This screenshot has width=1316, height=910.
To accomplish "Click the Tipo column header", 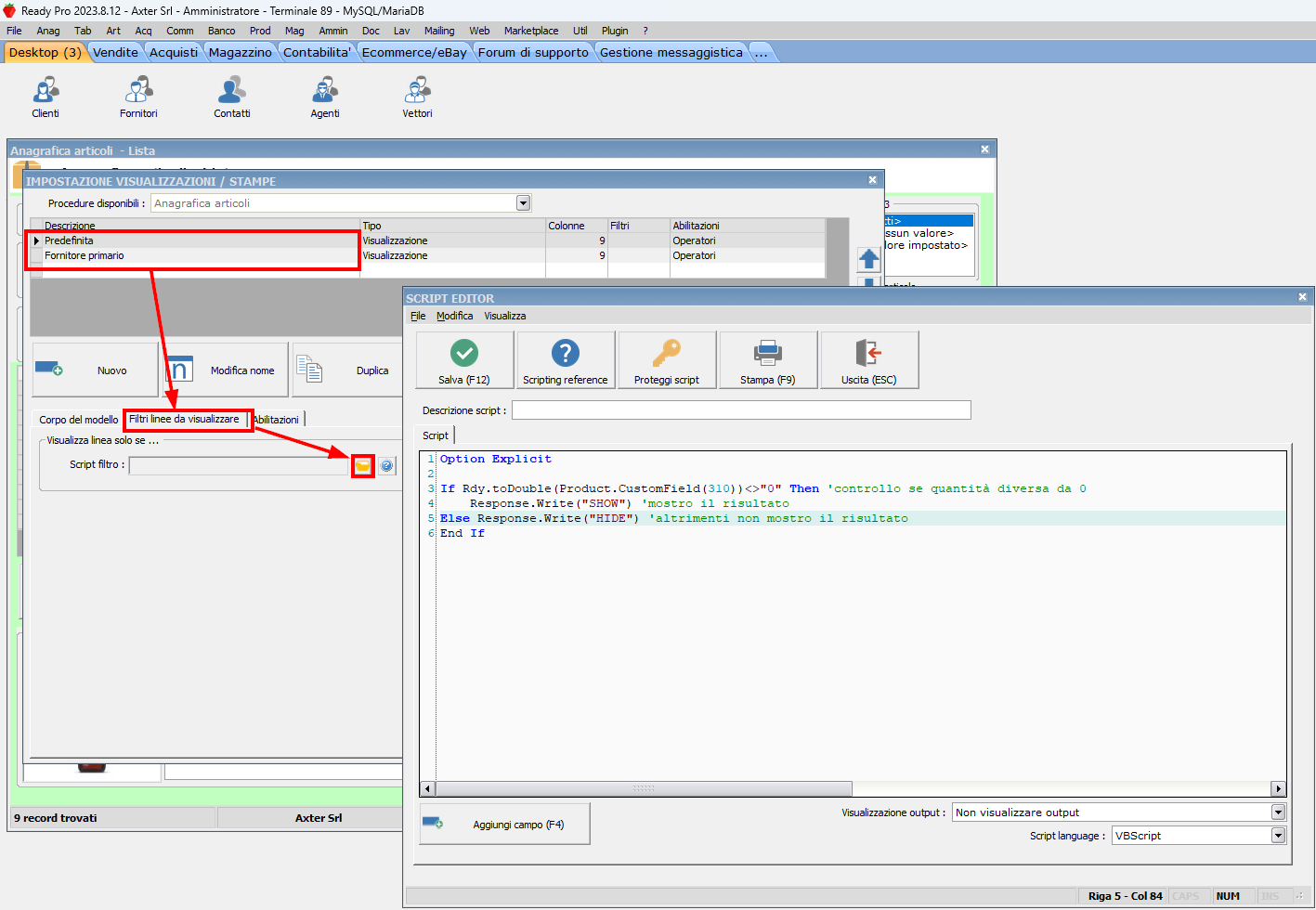I will pos(452,226).
